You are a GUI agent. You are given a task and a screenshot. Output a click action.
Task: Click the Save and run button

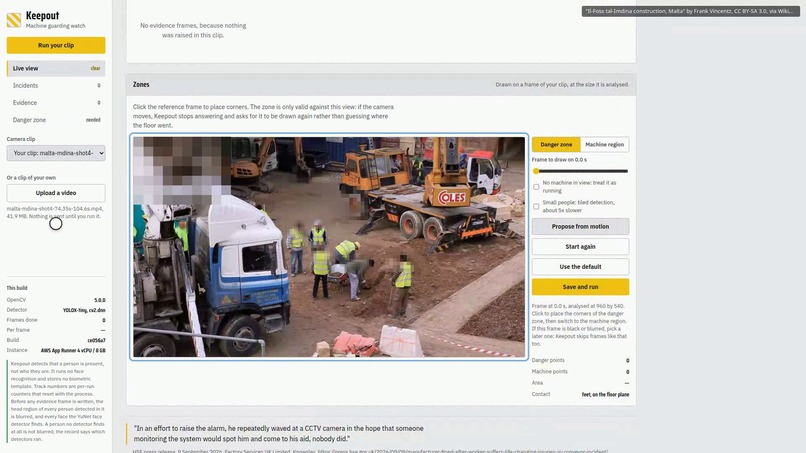[x=580, y=287]
